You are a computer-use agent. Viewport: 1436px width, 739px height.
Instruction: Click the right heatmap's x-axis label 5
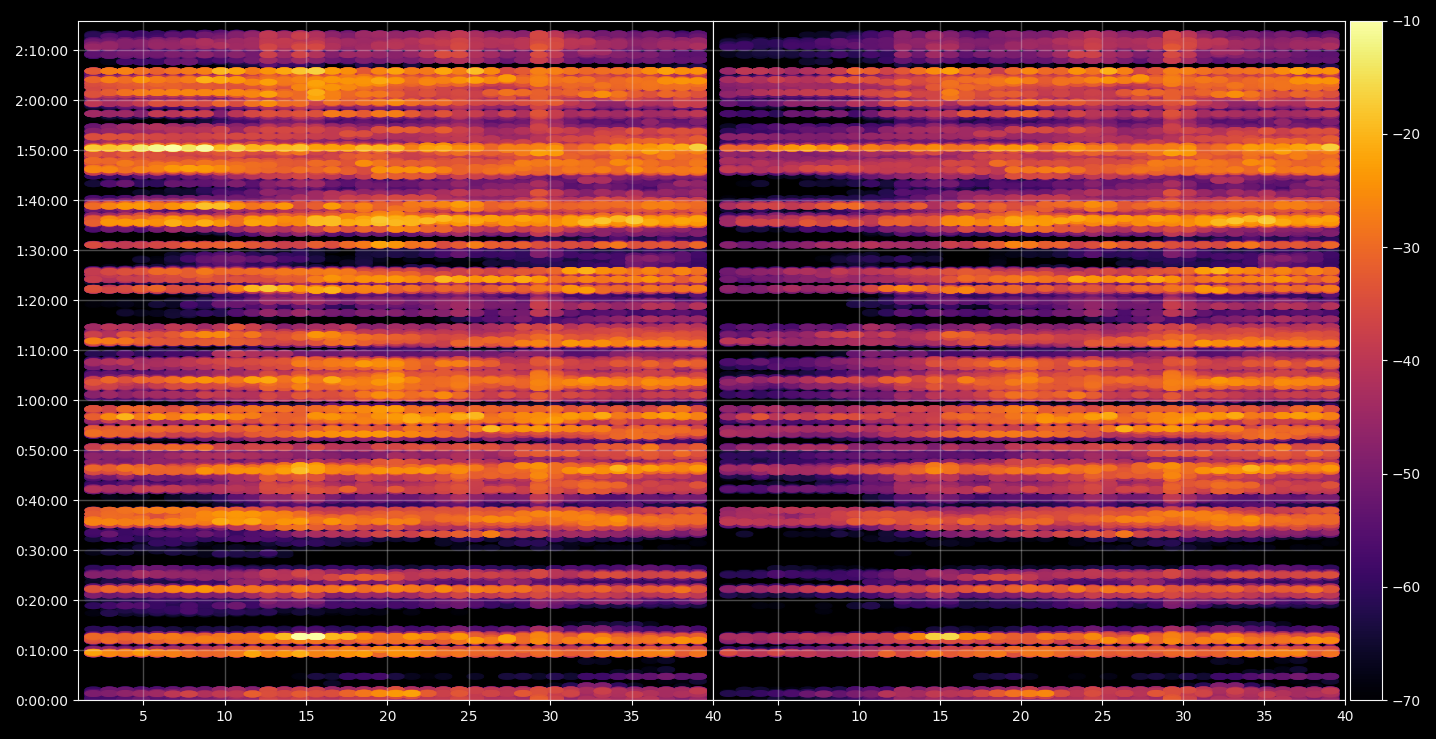[x=778, y=716]
